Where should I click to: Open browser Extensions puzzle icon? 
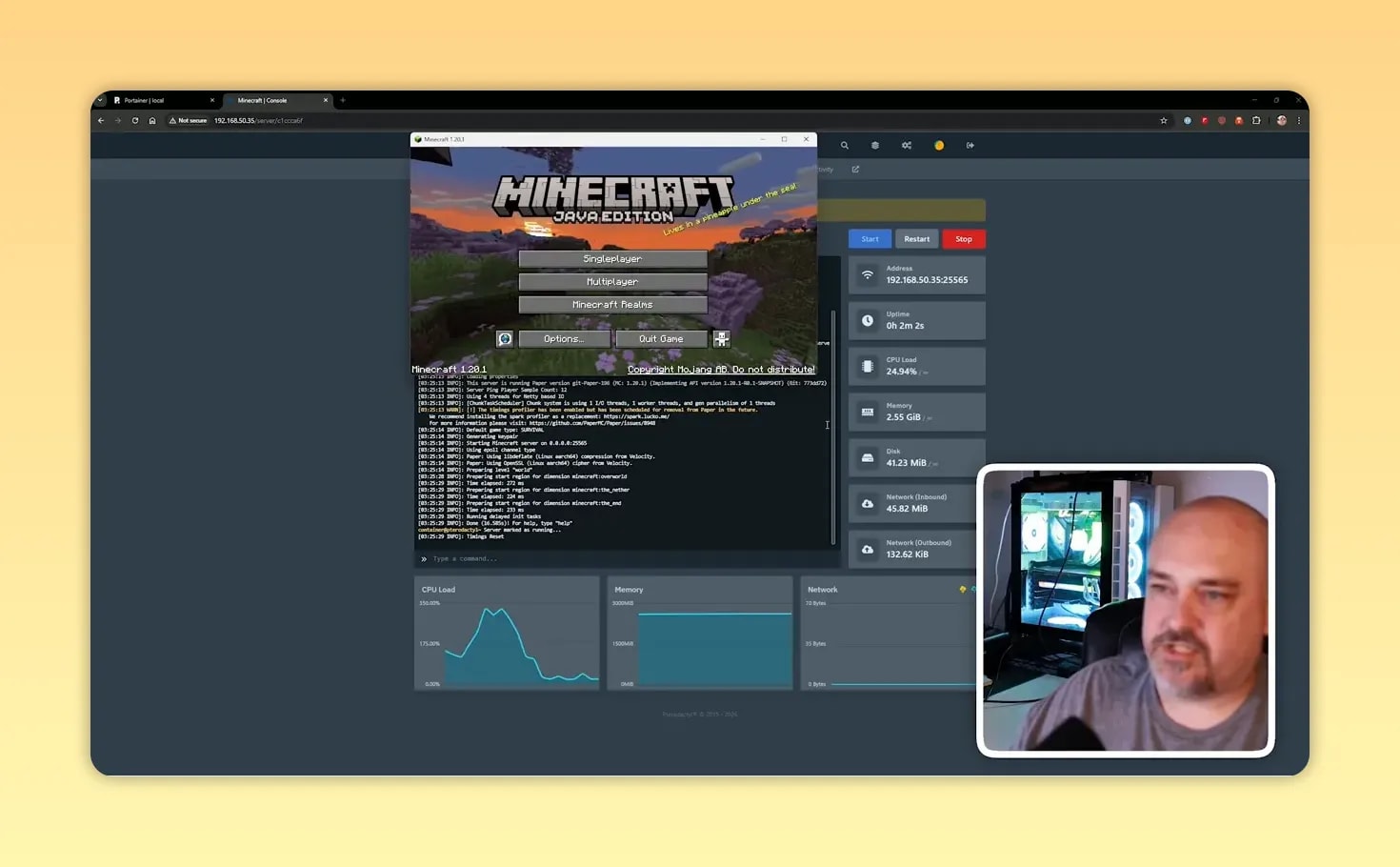point(1256,121)
